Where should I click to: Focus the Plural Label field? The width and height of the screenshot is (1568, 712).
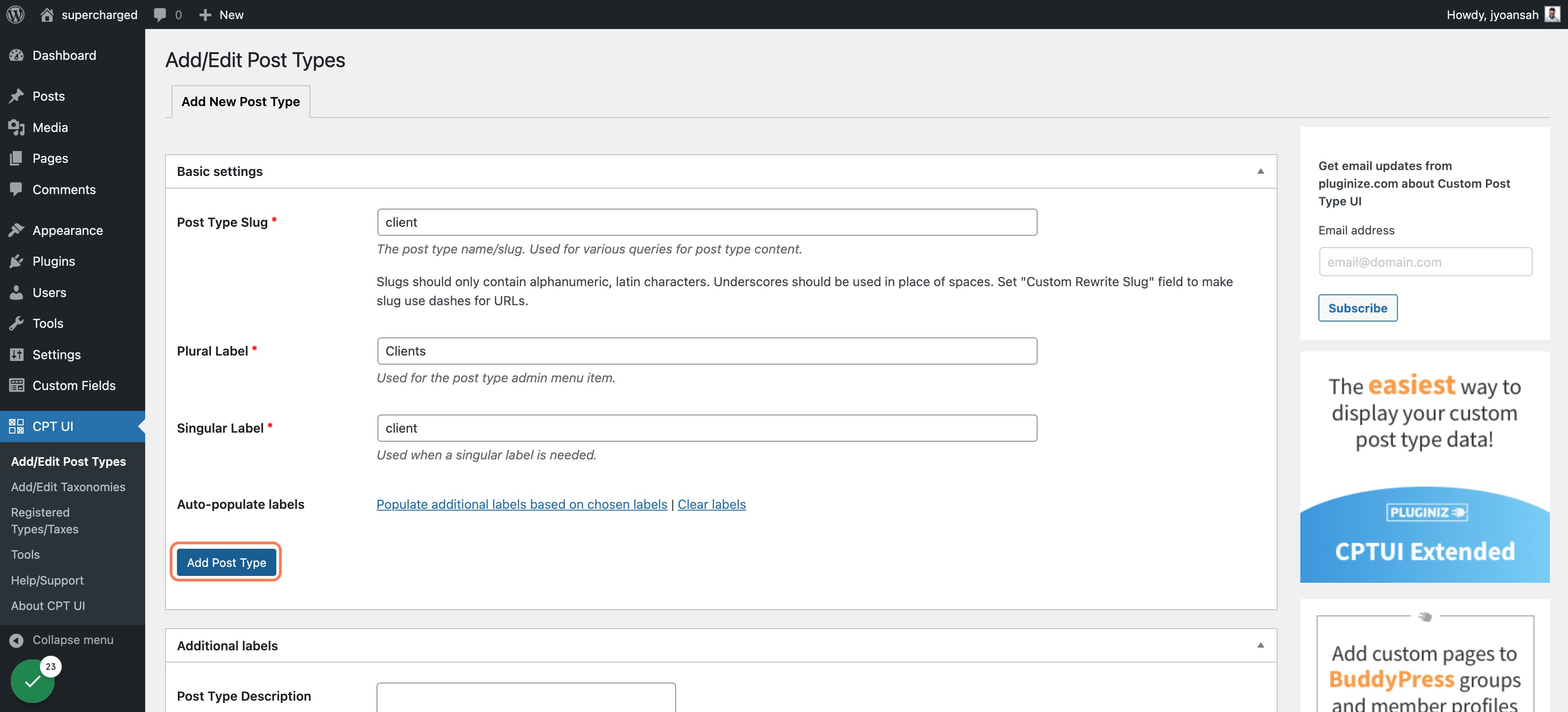(707, 351)
